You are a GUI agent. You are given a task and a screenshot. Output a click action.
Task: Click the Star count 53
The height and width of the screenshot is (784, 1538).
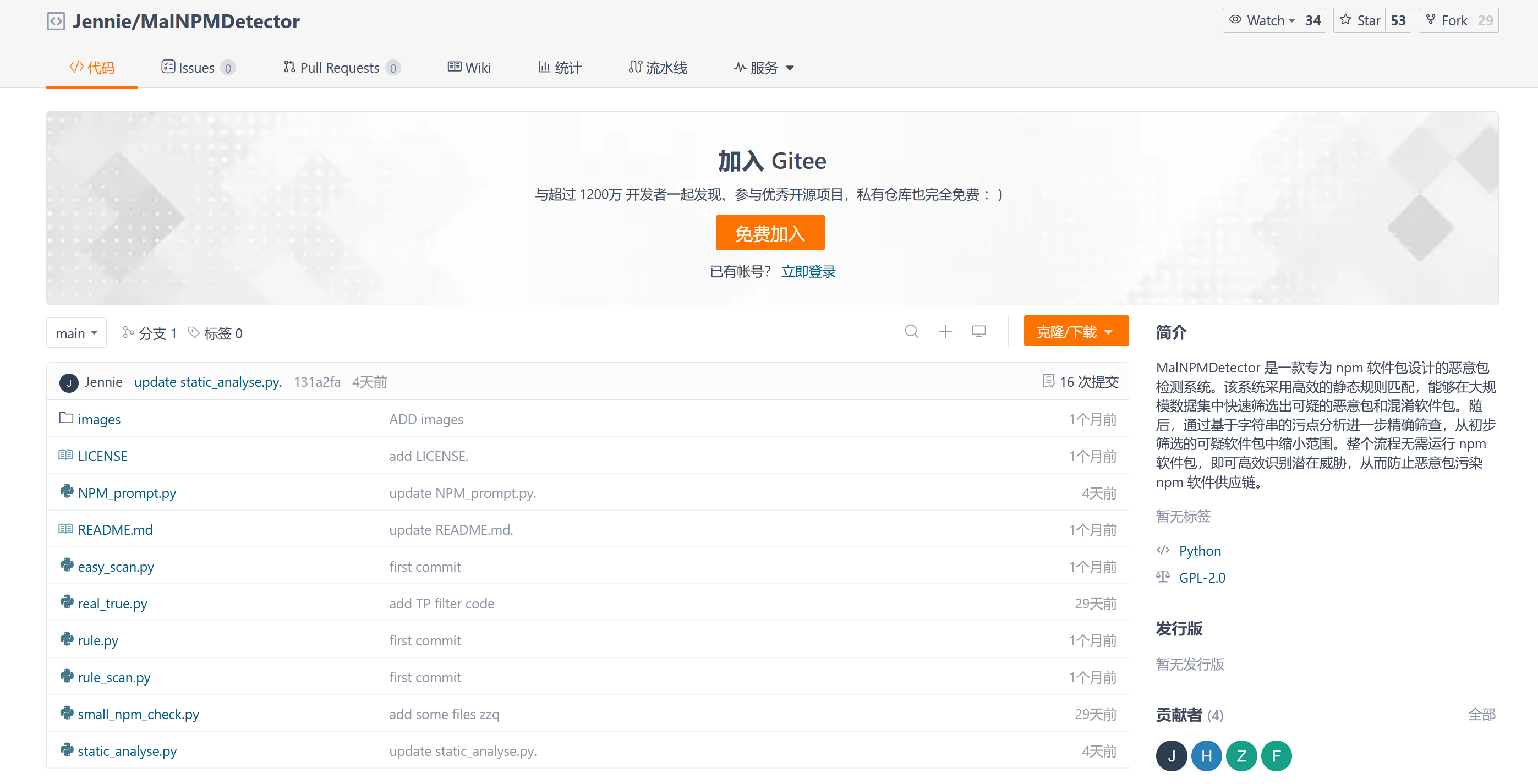[1398, 20]
